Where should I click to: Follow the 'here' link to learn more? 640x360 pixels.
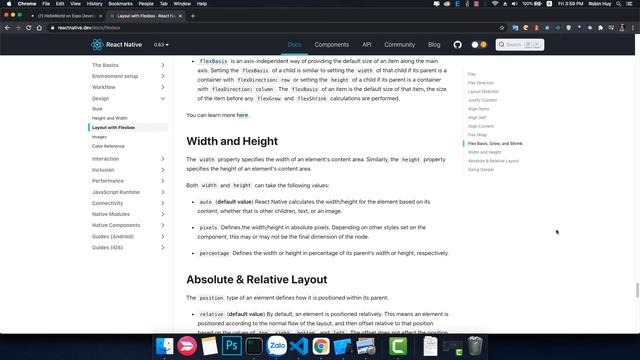[242, 115]
